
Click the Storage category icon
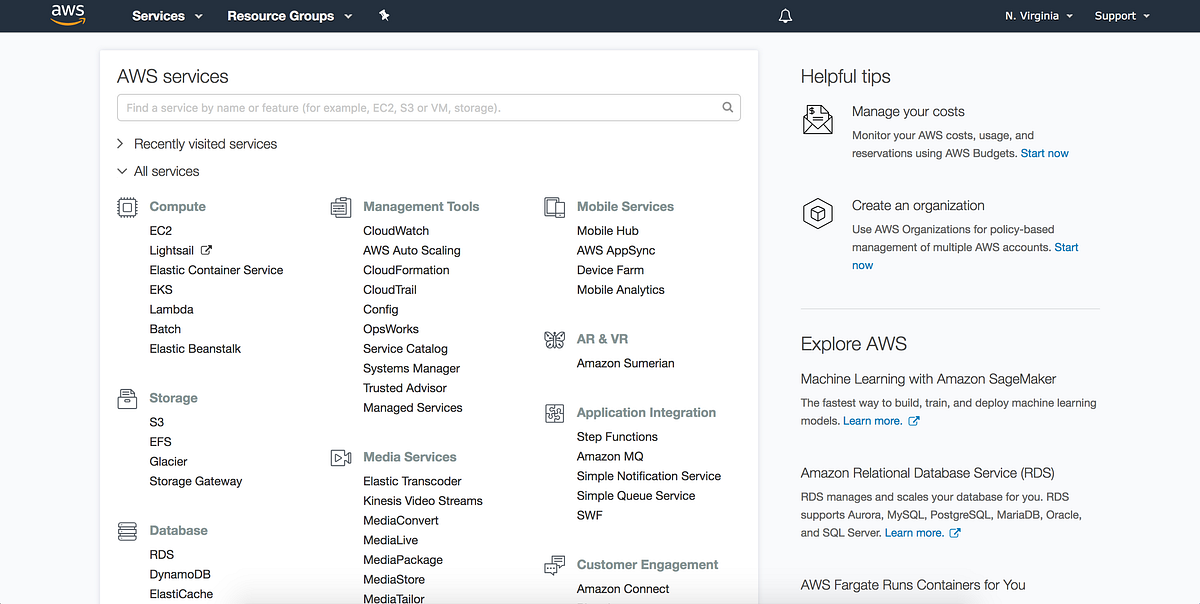pos(127,397)
